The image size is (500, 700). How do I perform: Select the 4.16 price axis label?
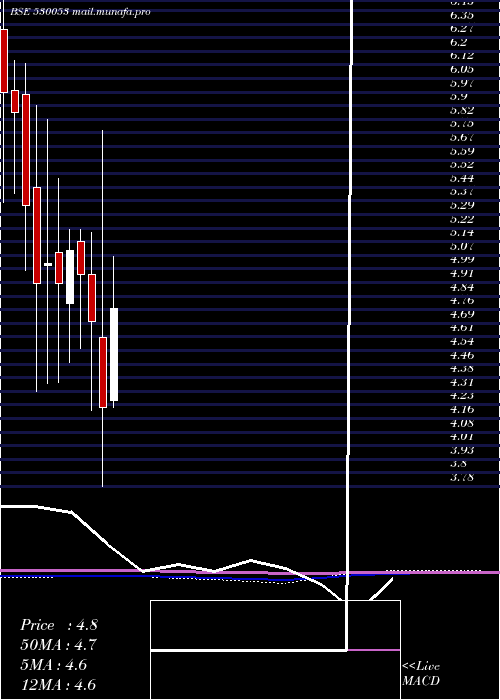pos(462,410)
